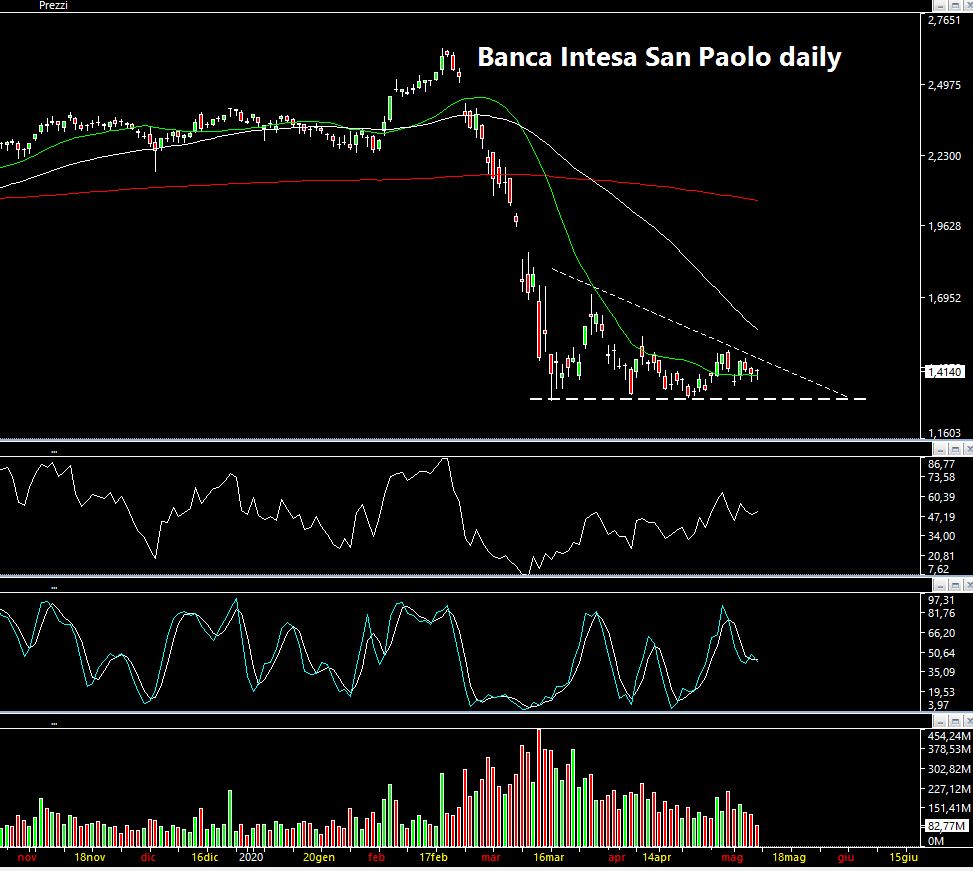Open the ellipsis label of the RSI panel
The height and width of the screenshot is (871, 973).
click(54, 451)
